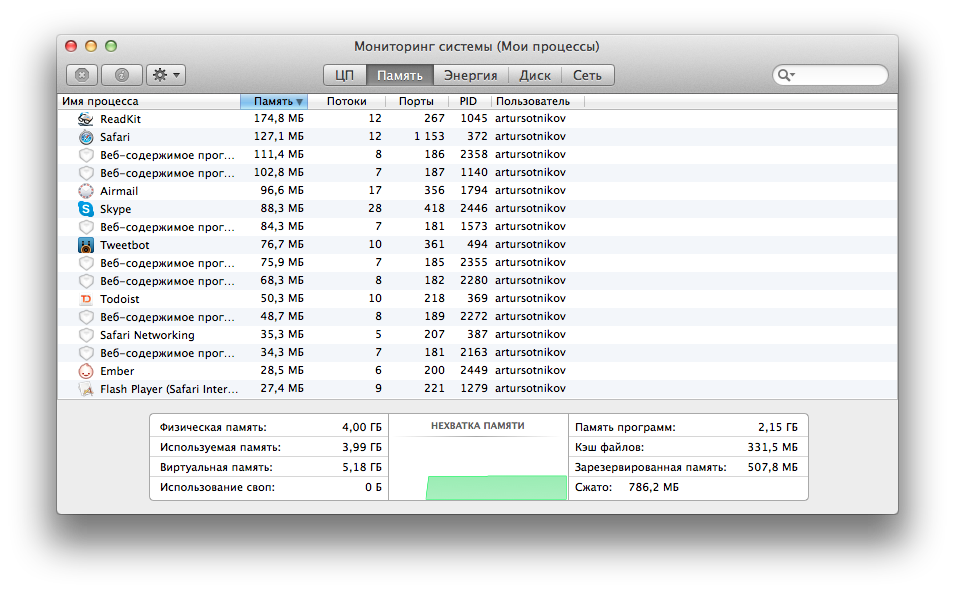Image resolution: width=955 pixels, height=593 pixels.
Task: Click the inspect process info button
Action: coord(122,75)
